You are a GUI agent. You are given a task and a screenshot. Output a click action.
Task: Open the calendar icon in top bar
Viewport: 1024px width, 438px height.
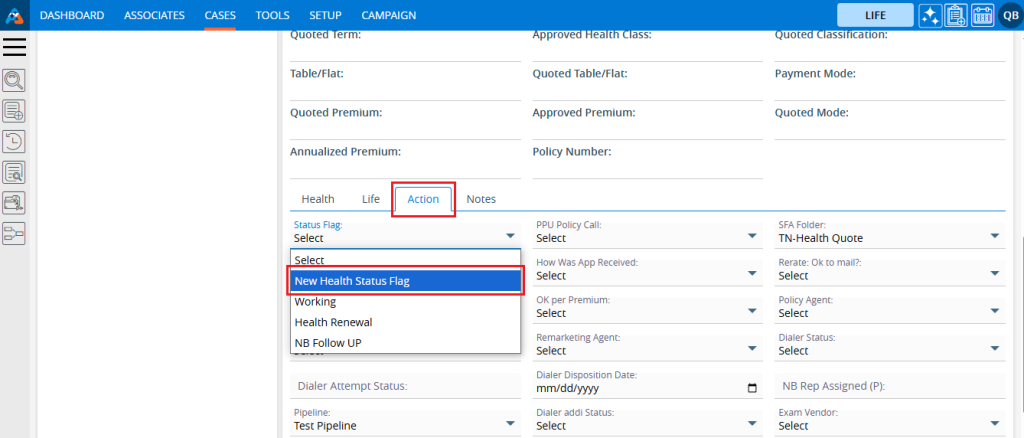pyautogui.click(x=982, y=15)
